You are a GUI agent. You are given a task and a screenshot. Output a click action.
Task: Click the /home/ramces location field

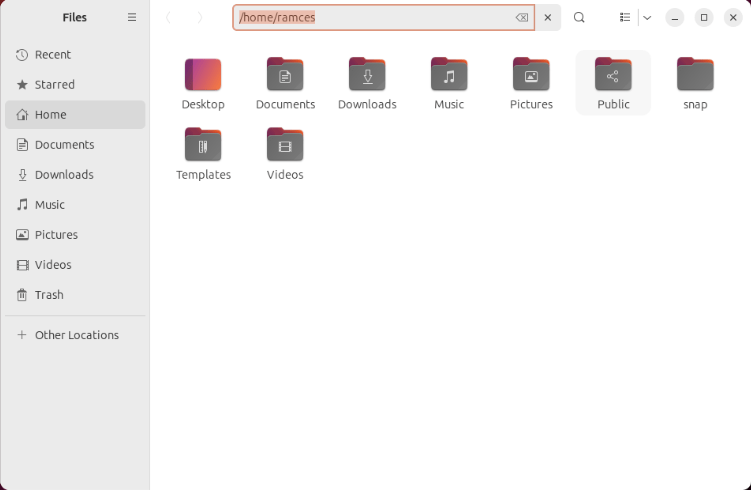pos(383,18)
